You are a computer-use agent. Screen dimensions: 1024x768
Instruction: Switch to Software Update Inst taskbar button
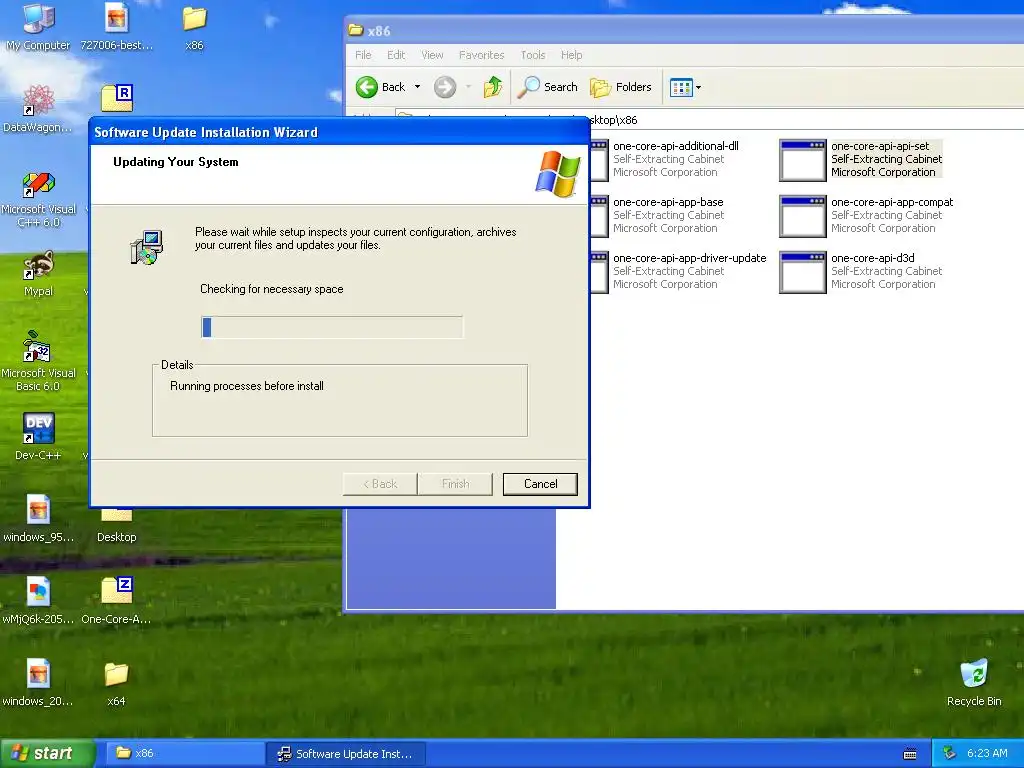pyautogui.click(x=346, y=753)
